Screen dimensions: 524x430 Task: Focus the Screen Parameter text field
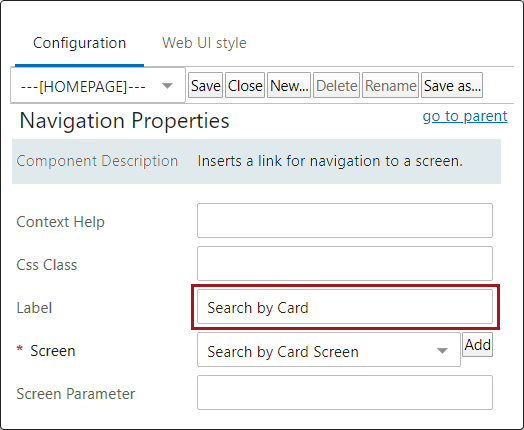click(x=345, y=393)
